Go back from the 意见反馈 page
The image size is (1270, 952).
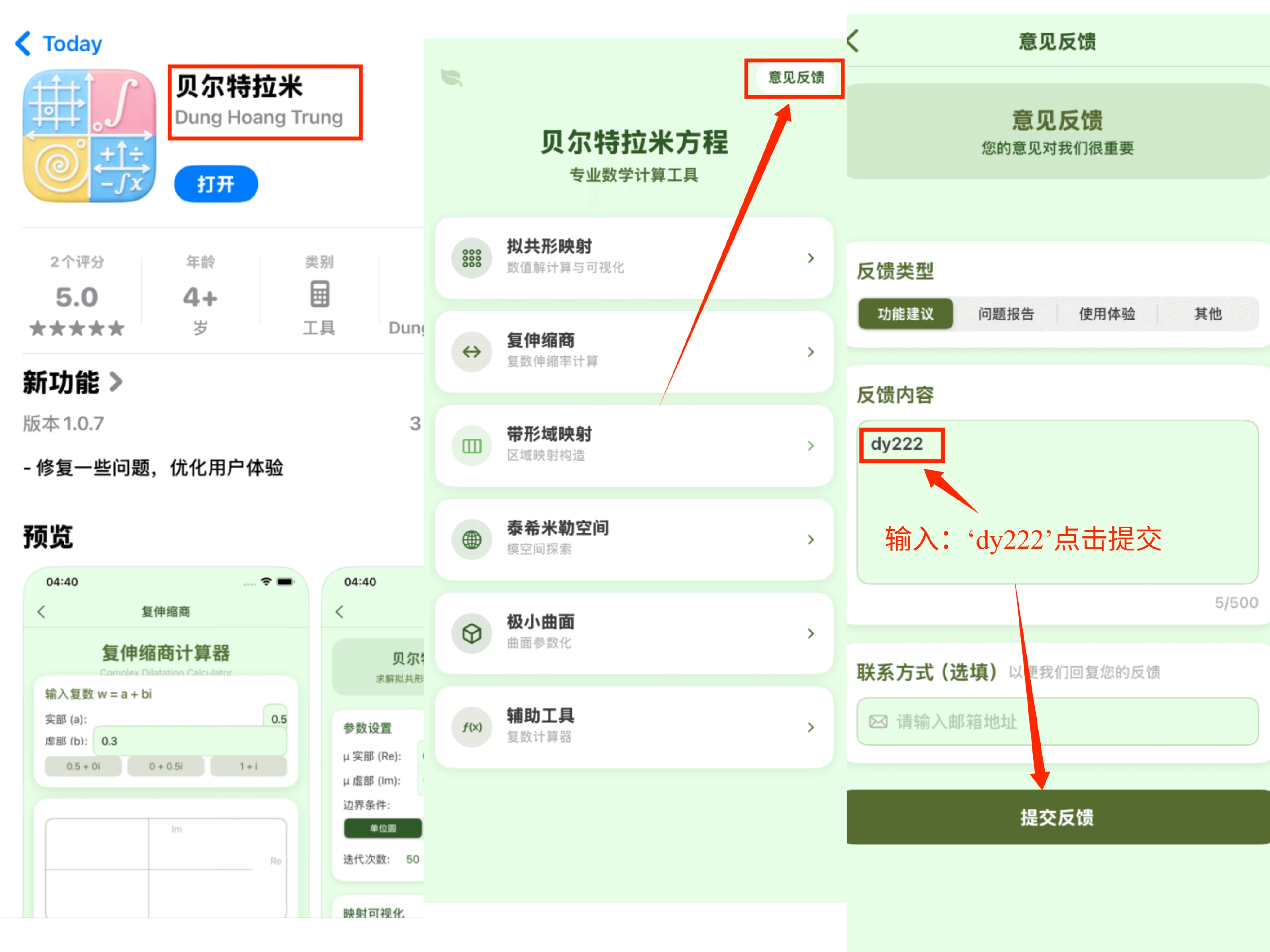pyautogui.click(x=854, y=41)
